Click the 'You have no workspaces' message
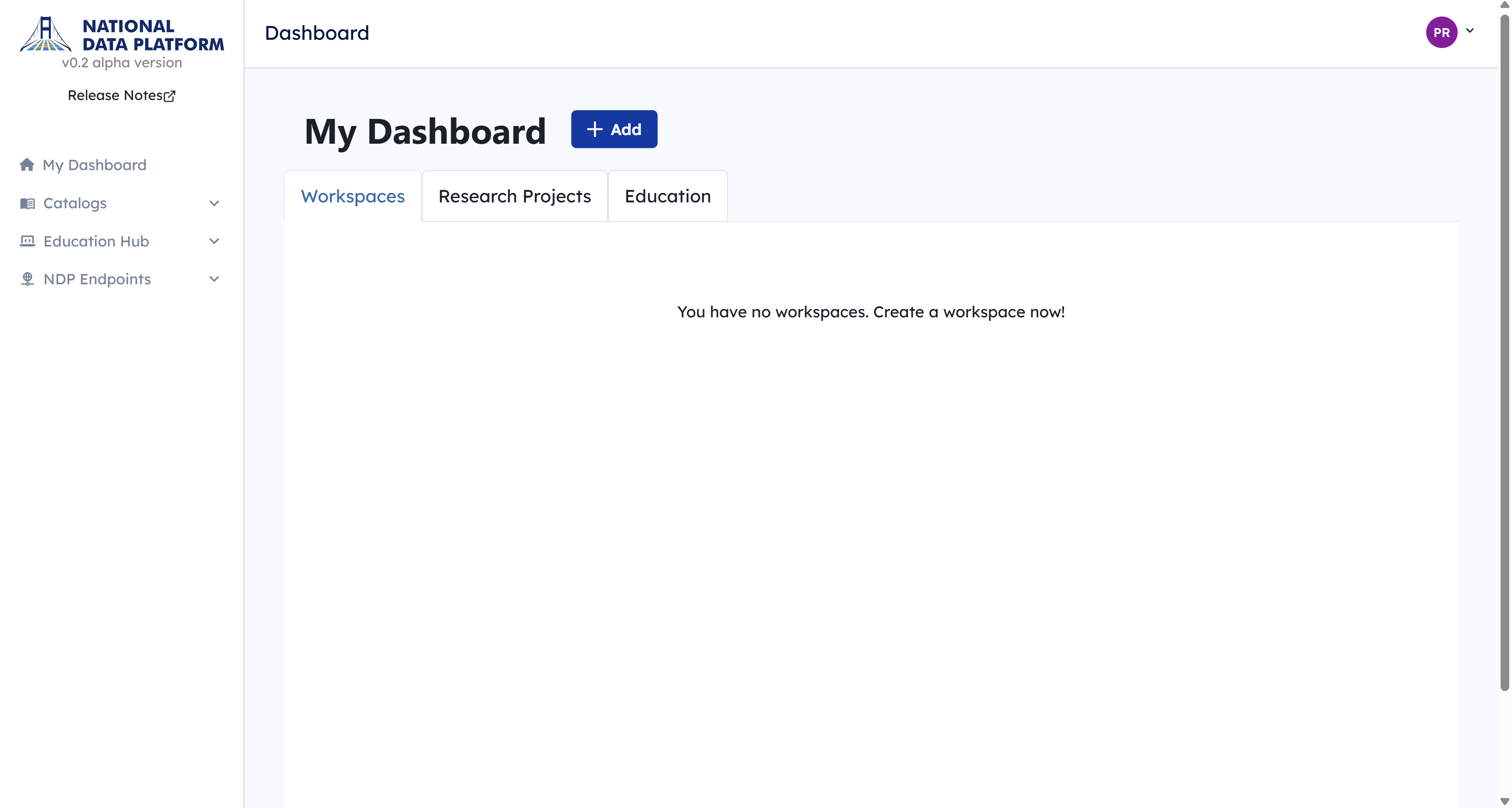Screen dimensions: 1512x808 point(871,311)
